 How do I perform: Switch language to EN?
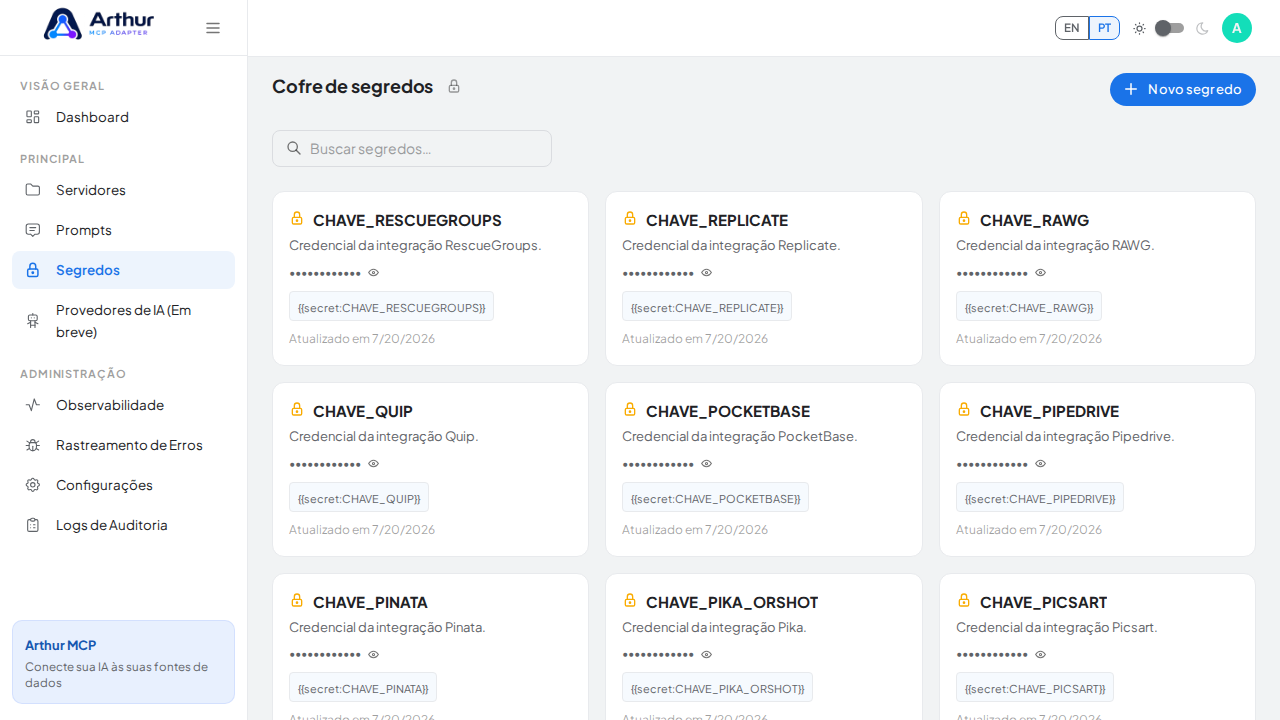tap(1072, 28)
